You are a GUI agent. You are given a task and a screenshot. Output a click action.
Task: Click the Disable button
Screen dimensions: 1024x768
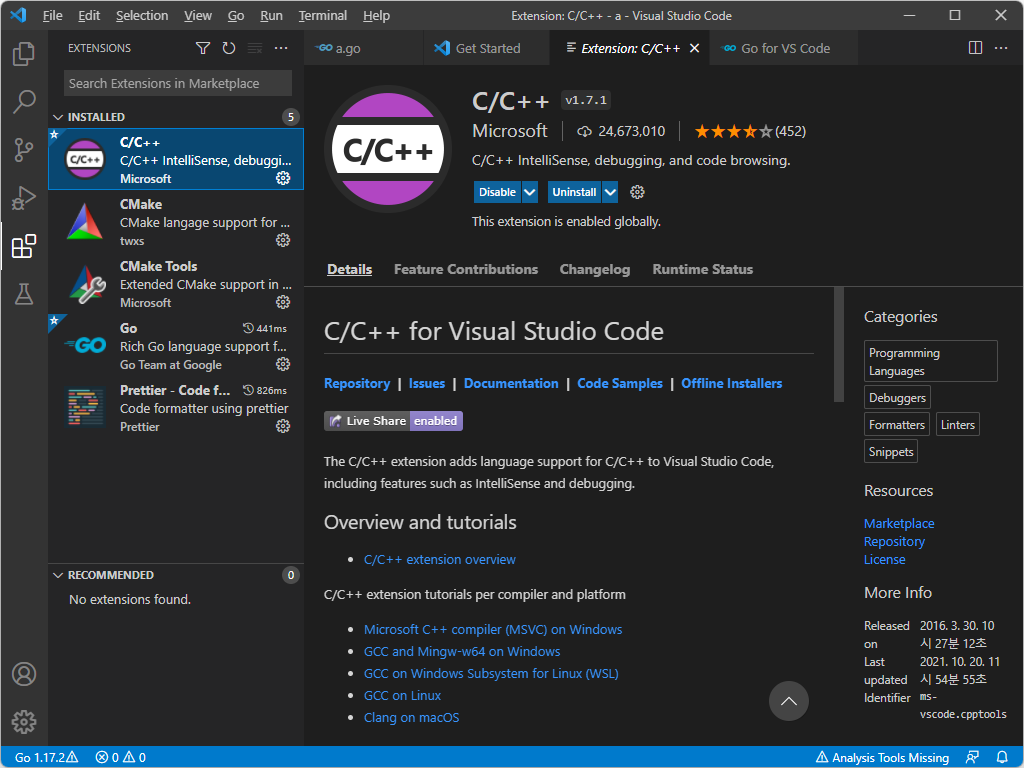pos(497,192)
